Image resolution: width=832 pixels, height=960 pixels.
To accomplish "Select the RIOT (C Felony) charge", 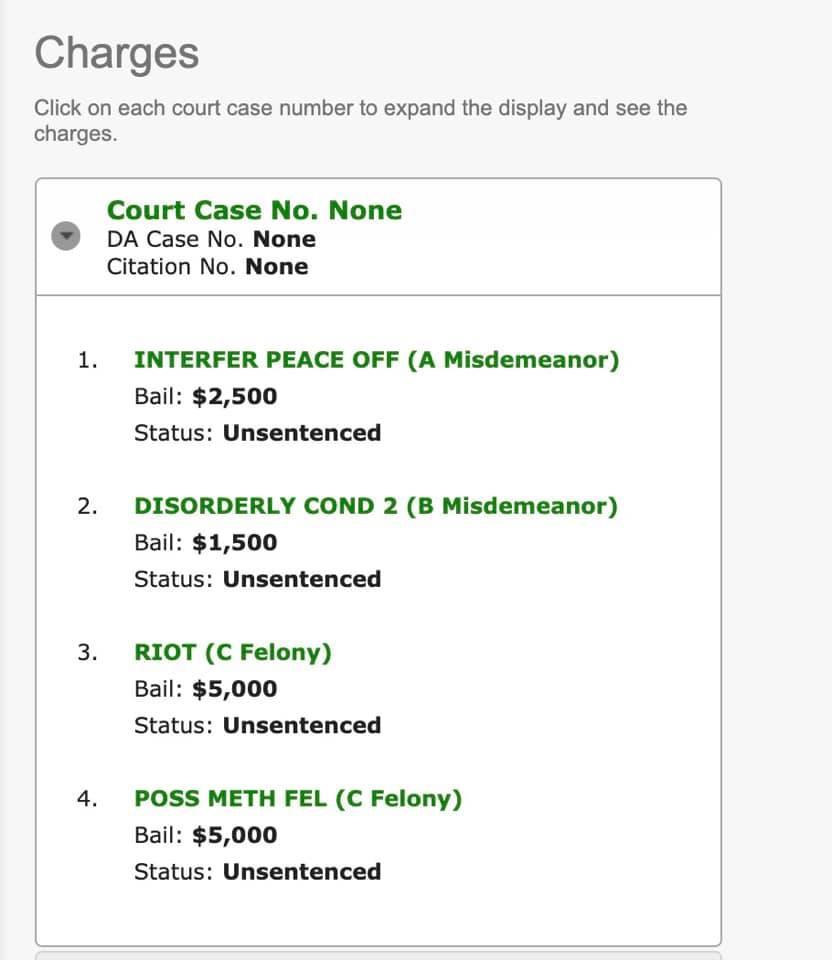I will 232,652.
